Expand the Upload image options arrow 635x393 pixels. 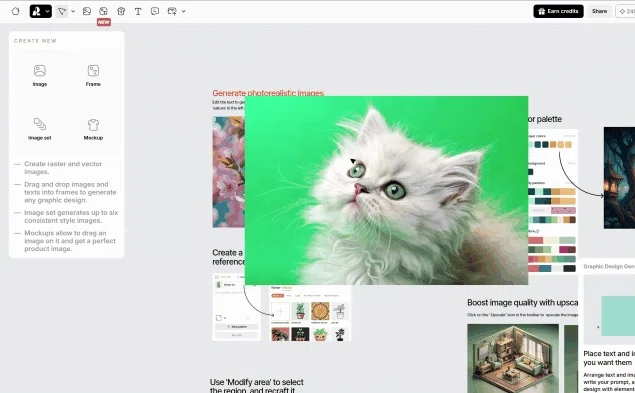click(x=183, y=11)
